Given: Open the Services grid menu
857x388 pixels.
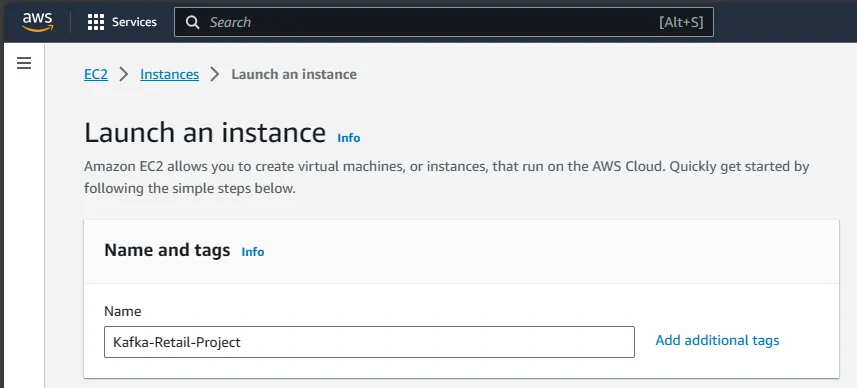Looking at the screenshot, I should 96,22.
